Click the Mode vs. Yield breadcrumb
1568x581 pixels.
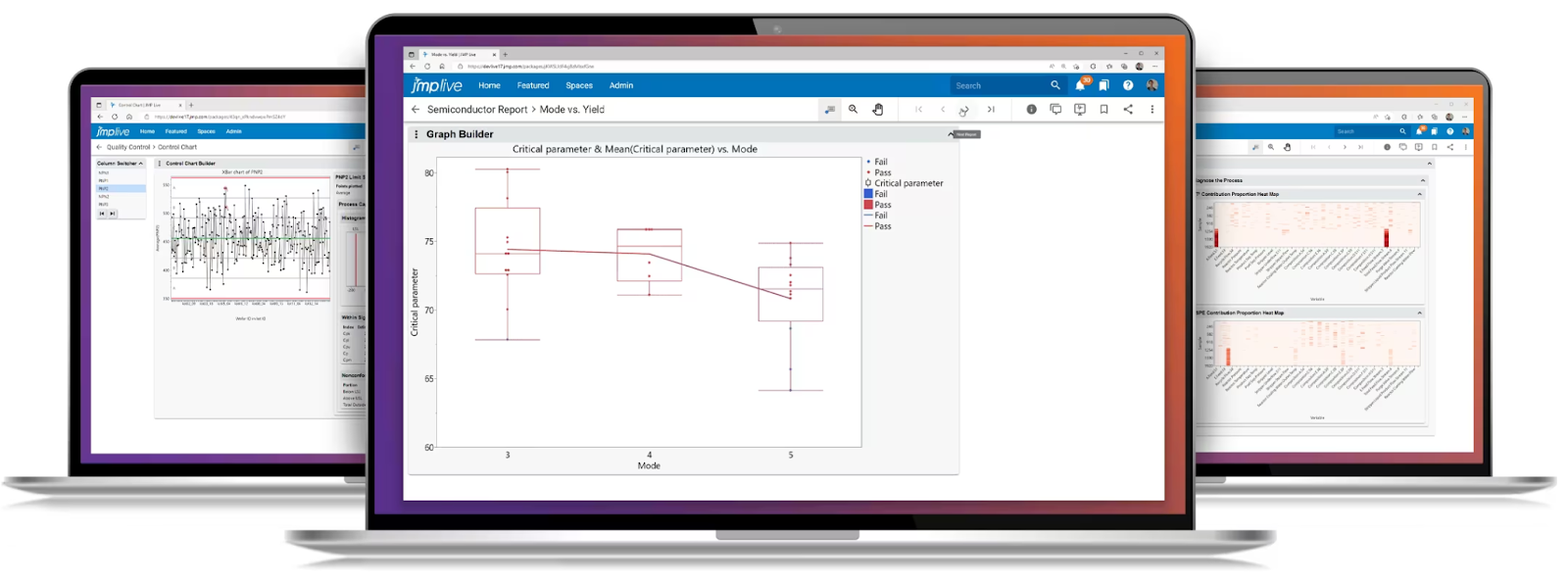572,110
